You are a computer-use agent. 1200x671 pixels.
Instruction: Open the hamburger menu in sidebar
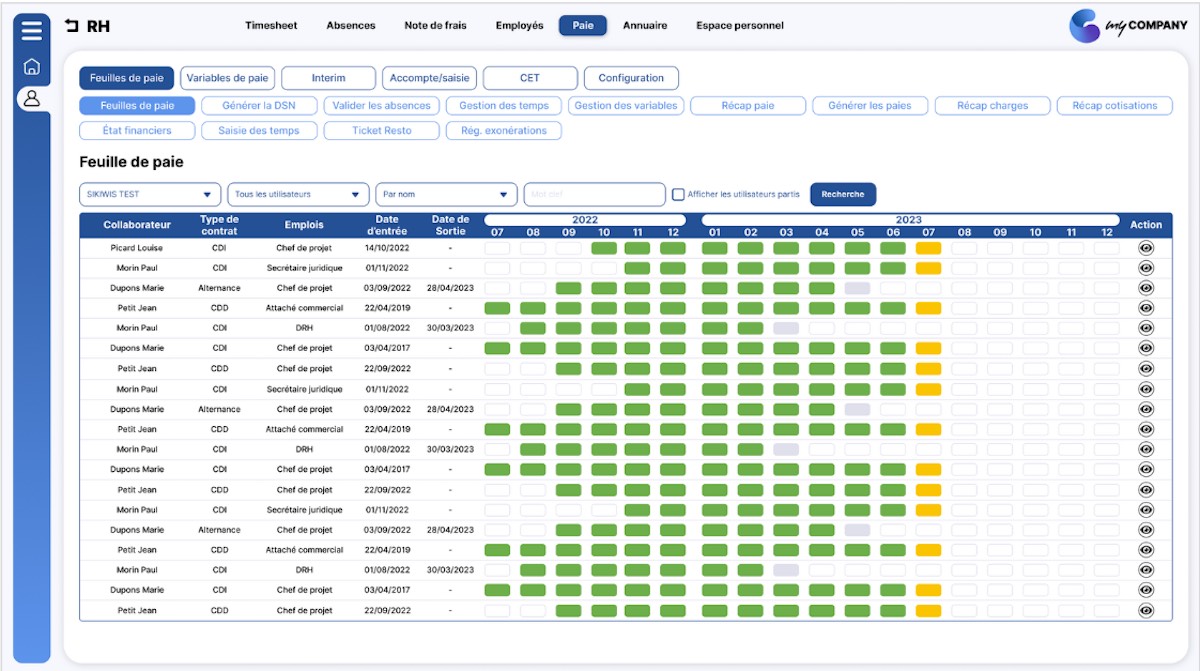point(32,30)
